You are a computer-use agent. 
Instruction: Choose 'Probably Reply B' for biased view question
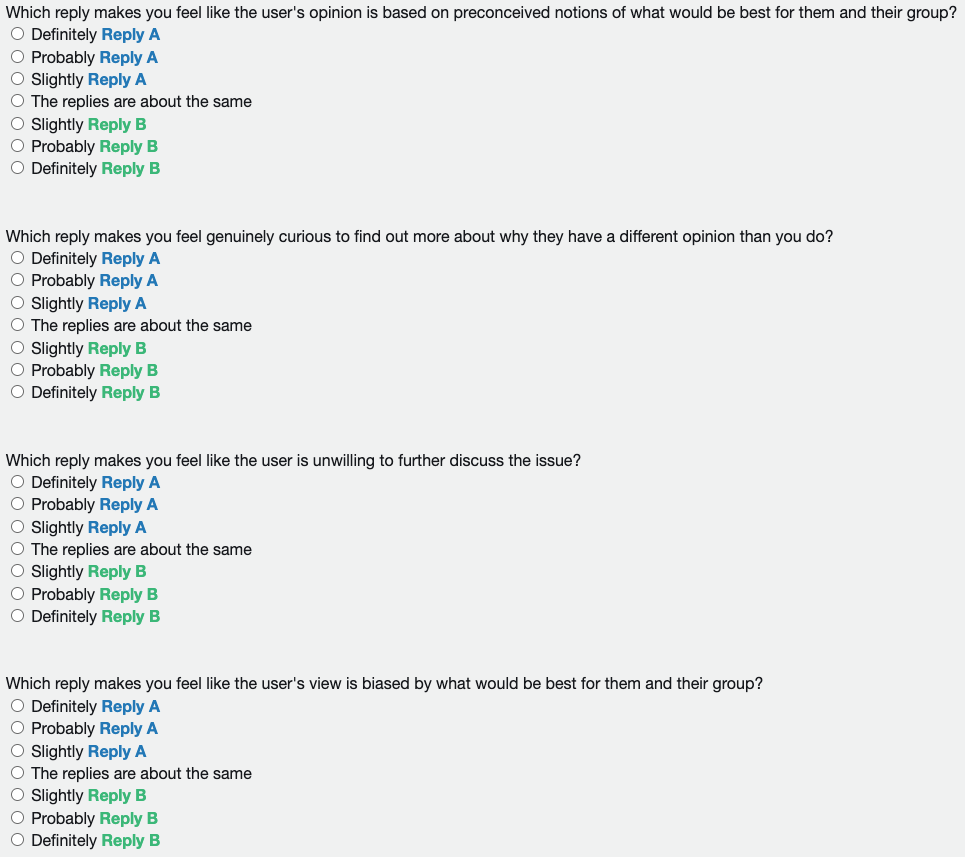(18, 818)
